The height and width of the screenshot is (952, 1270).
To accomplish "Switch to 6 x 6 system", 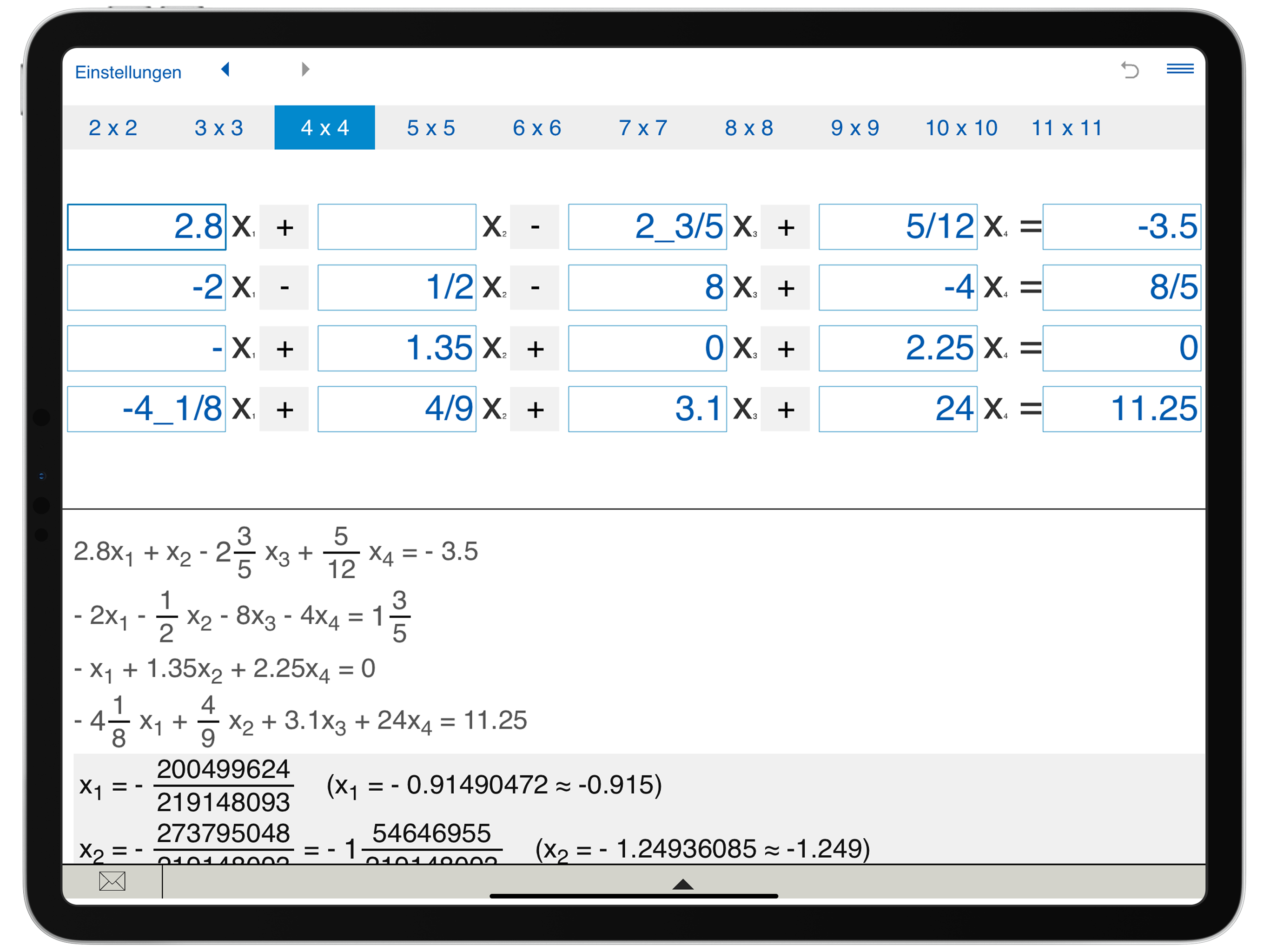I will click(537, 127).
